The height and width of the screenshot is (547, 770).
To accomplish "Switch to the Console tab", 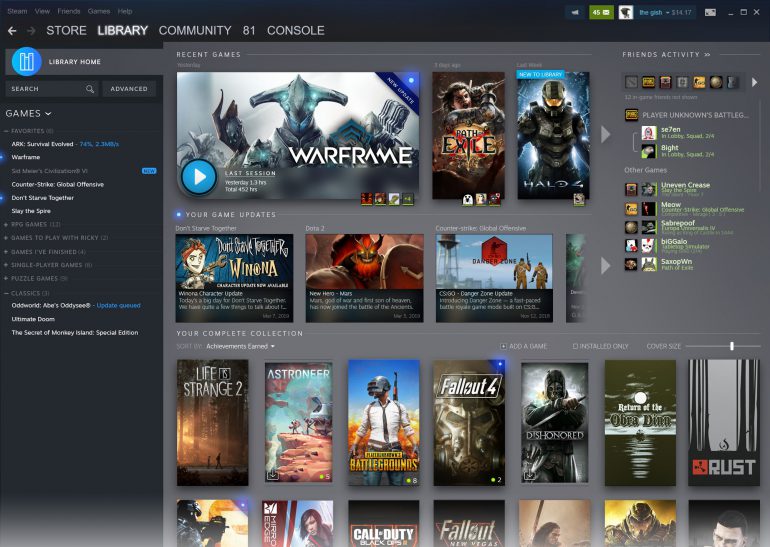I will 296,30.
